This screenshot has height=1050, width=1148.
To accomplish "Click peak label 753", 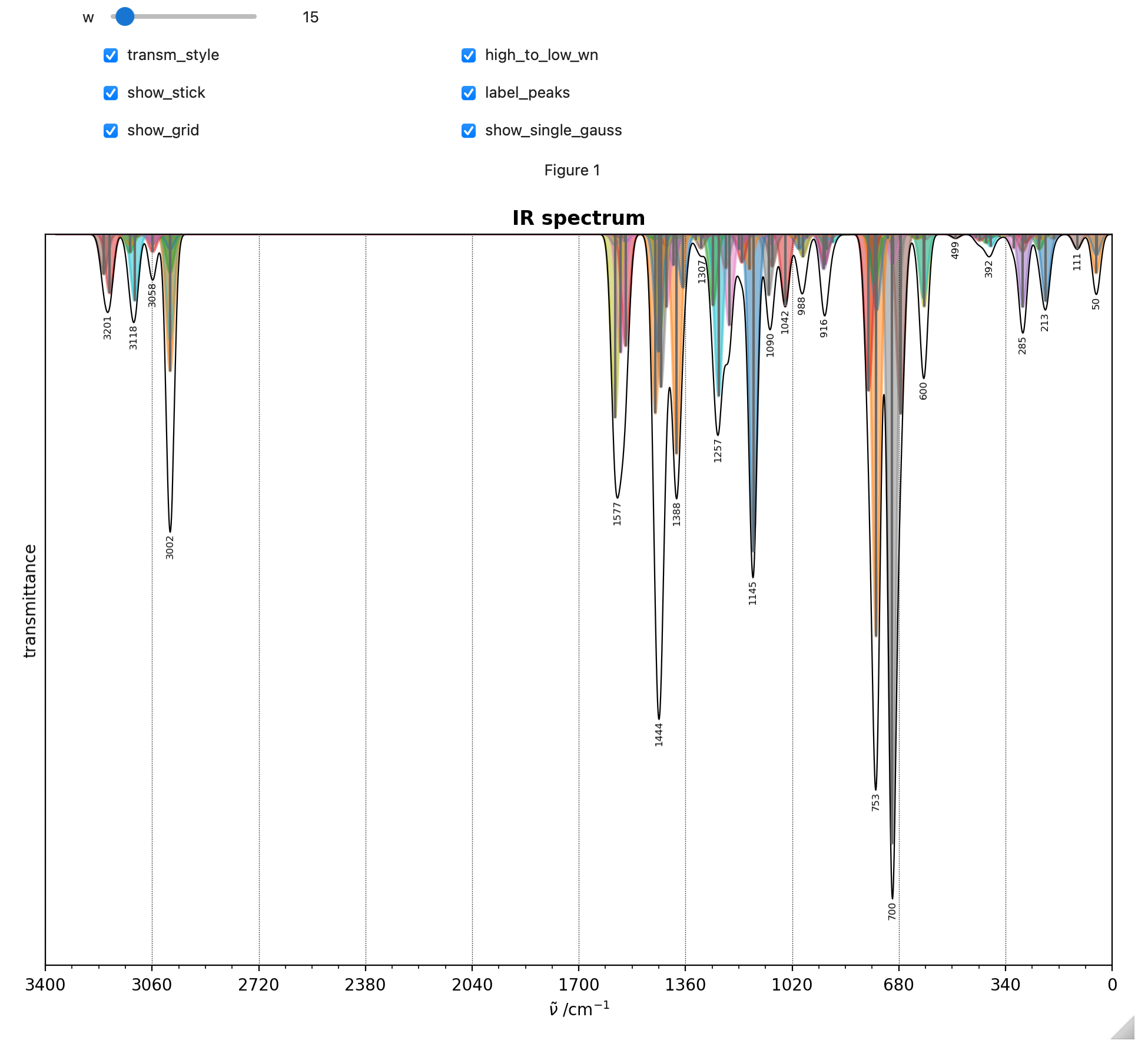I will [x=875, y=803].
